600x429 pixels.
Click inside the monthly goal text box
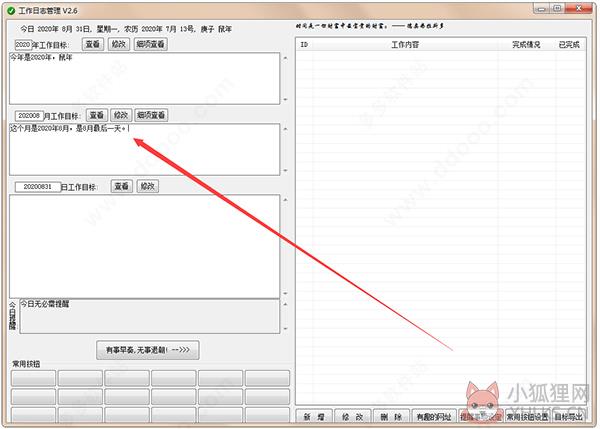[x=145, y=150]
